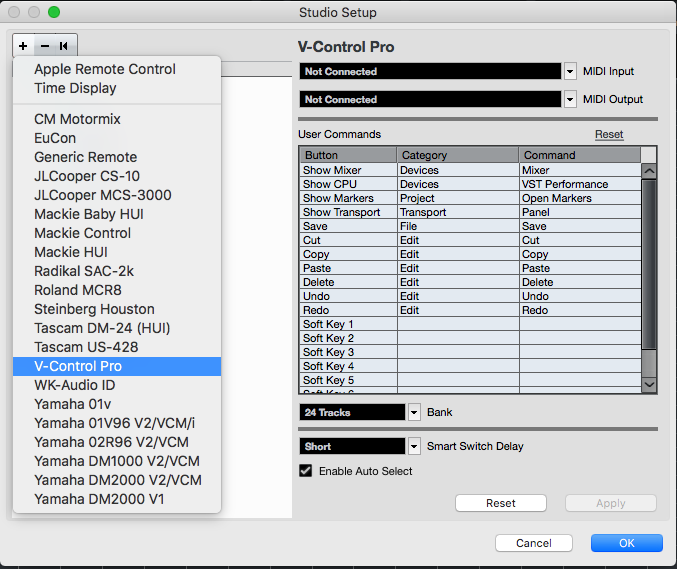Click Soft Key 2 empty Category cell
Viewport: 677px width, 569px height.
point(458,338)
